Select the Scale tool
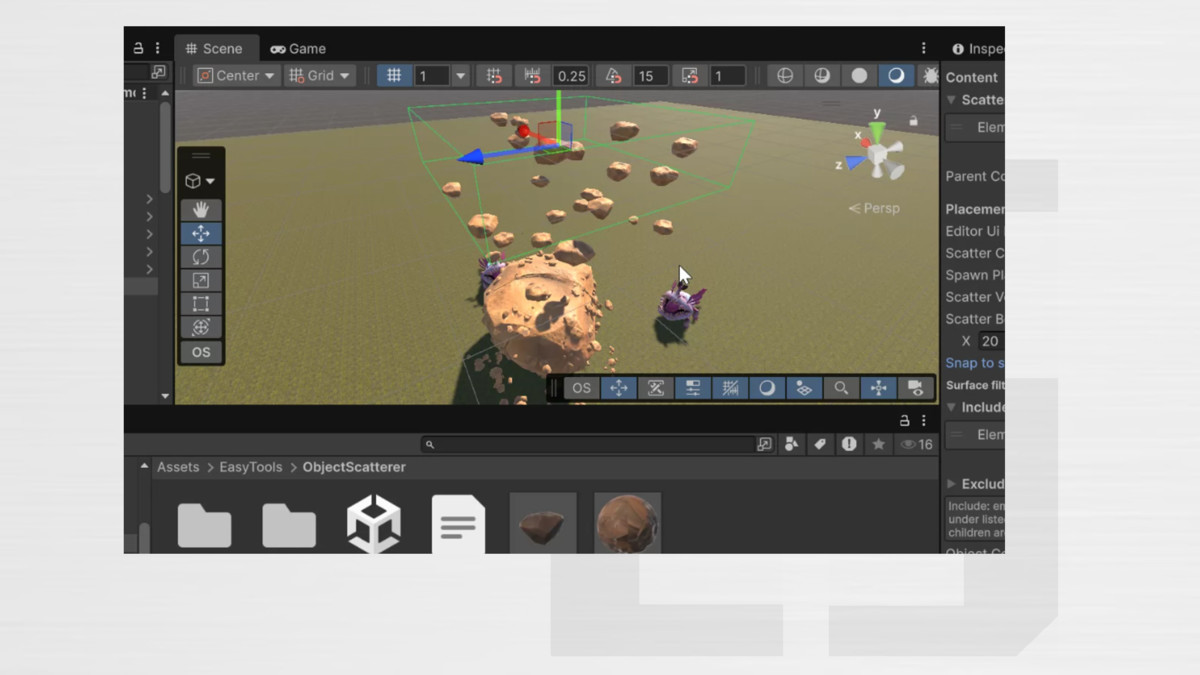The width and height of the screenshot is (1200, 675). (x=201, y=280)
